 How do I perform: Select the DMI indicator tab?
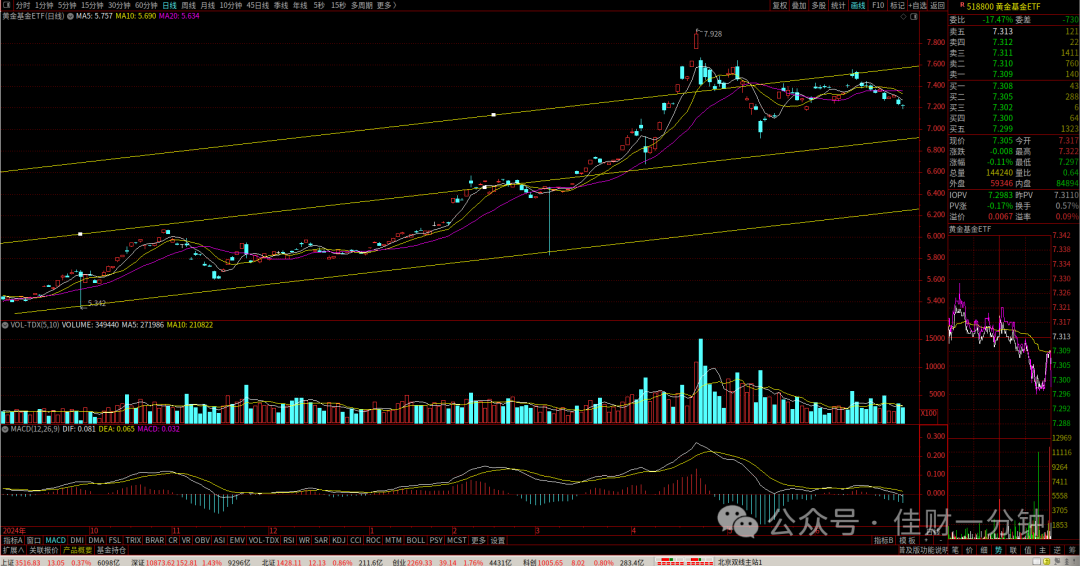(x=77, y=541)
